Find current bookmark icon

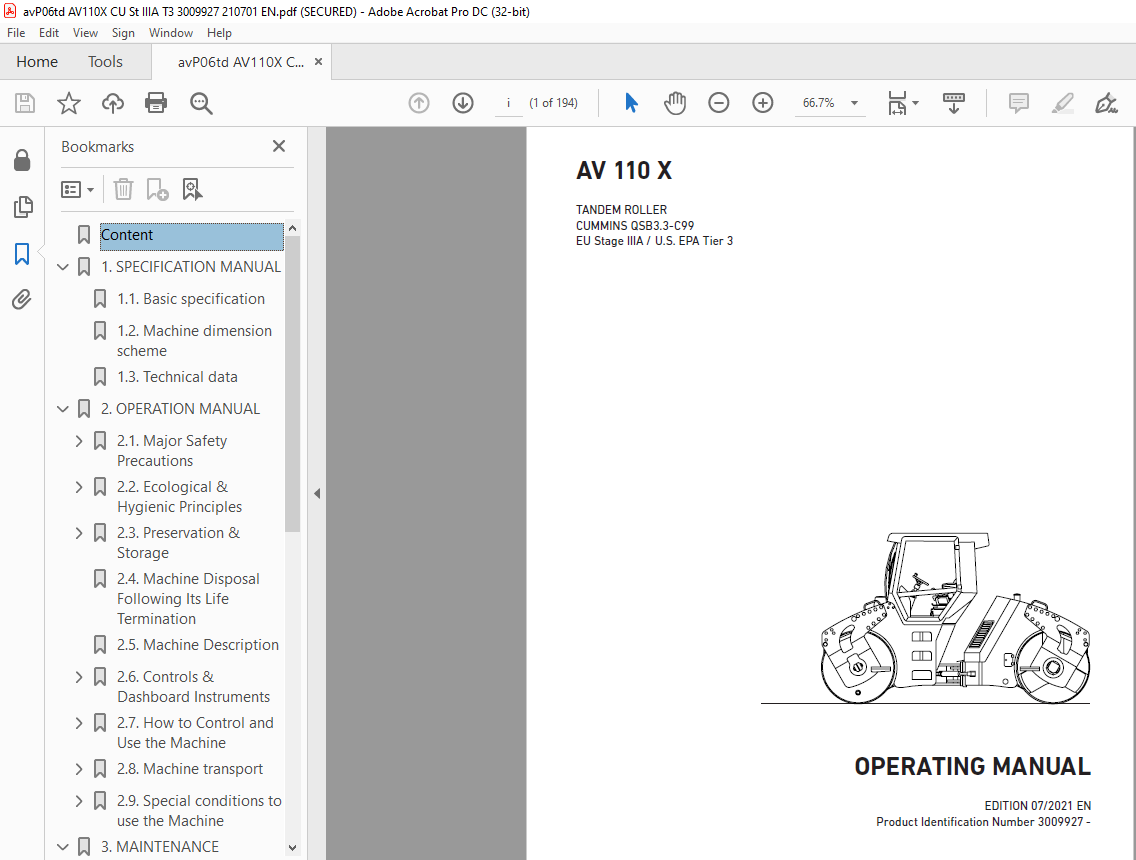point(192,190)
